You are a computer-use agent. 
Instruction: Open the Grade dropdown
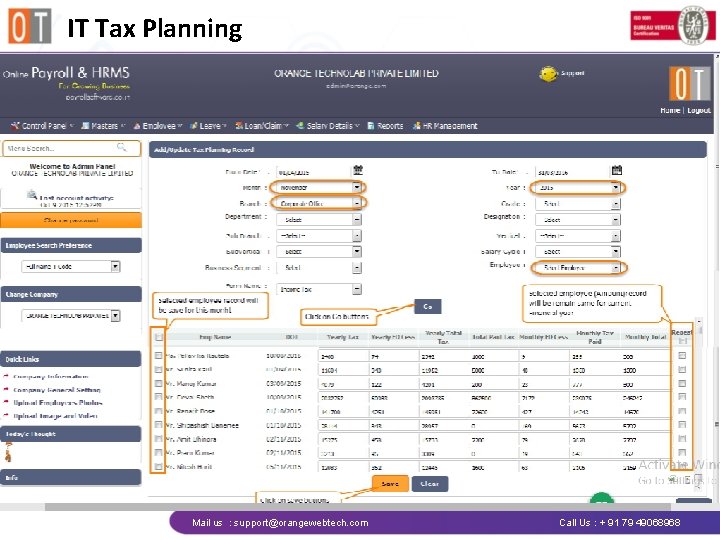[x=578, y=203]
